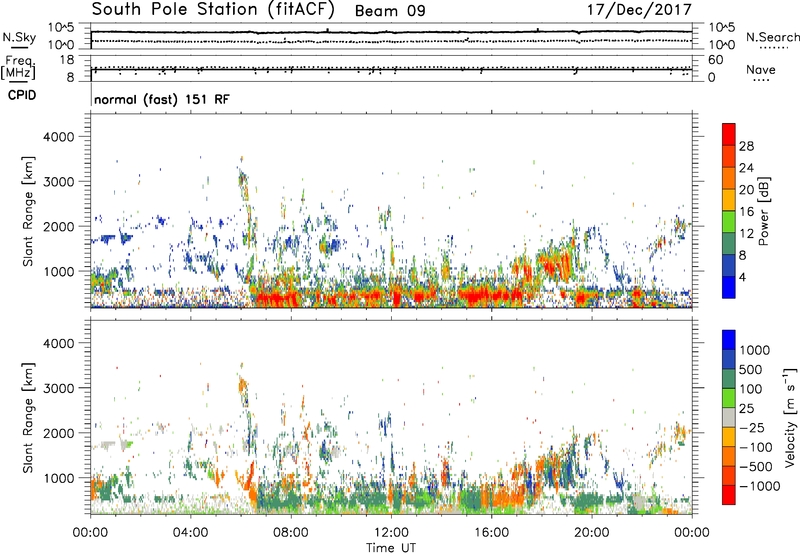Click the blue top of Velocity colorbar
The image size is (800, 554).
click(x=729, y=339)
